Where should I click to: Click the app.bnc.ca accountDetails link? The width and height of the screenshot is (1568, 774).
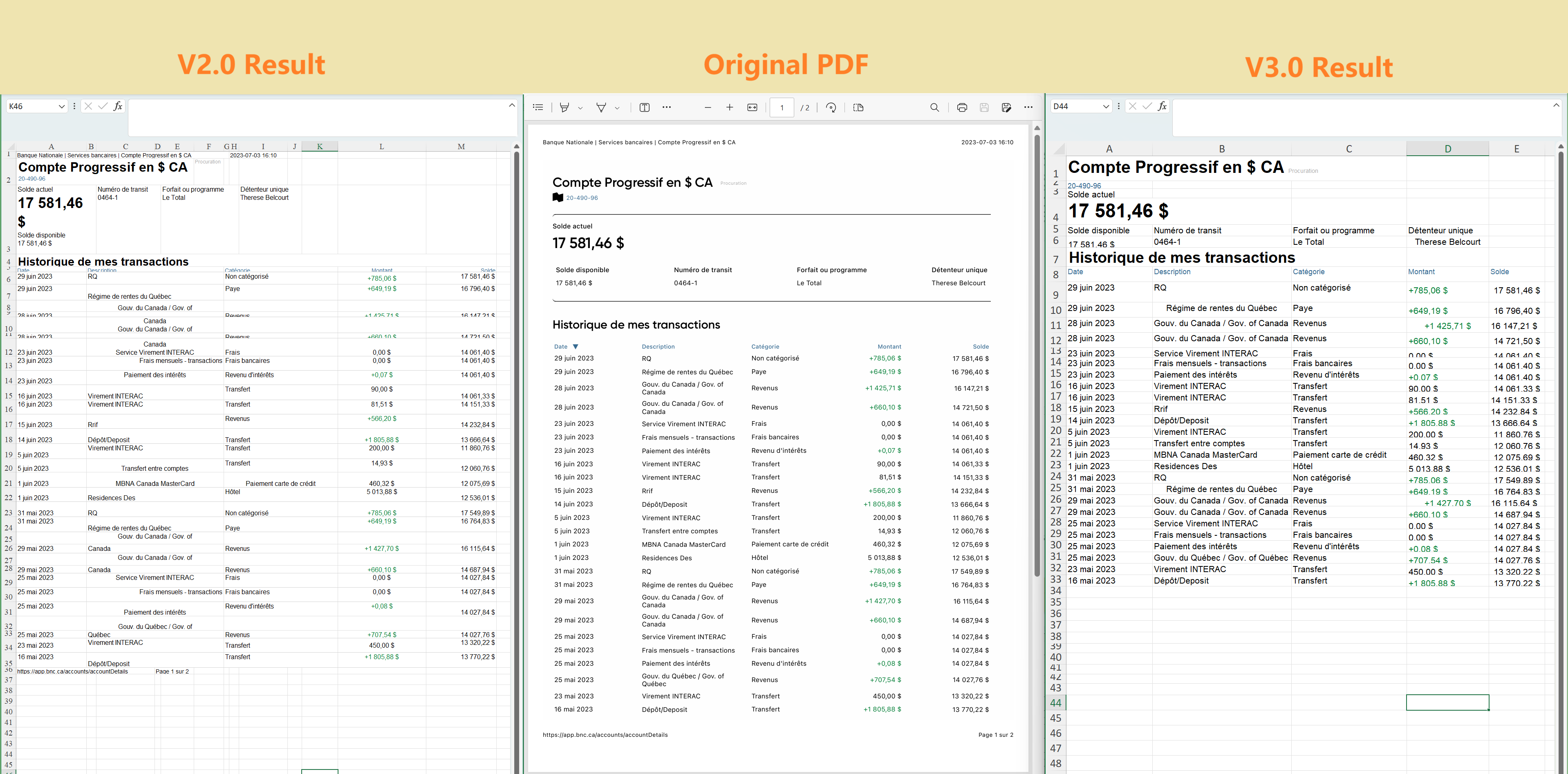point(605,734)
